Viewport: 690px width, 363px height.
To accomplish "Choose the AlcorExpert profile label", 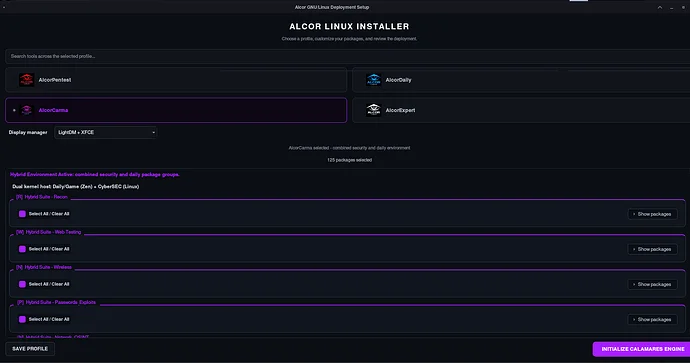I will point(400,110).
